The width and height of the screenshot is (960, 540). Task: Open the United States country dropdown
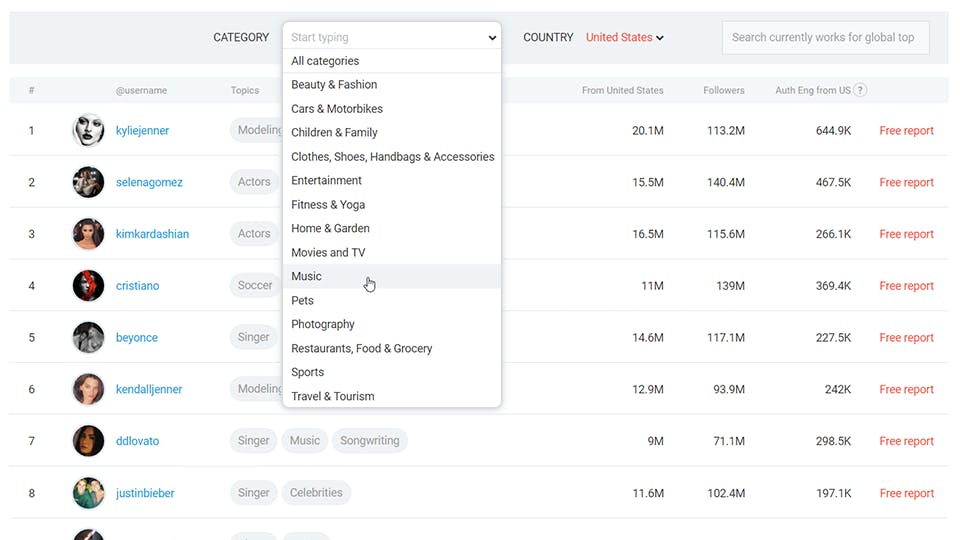coord(624,37)
